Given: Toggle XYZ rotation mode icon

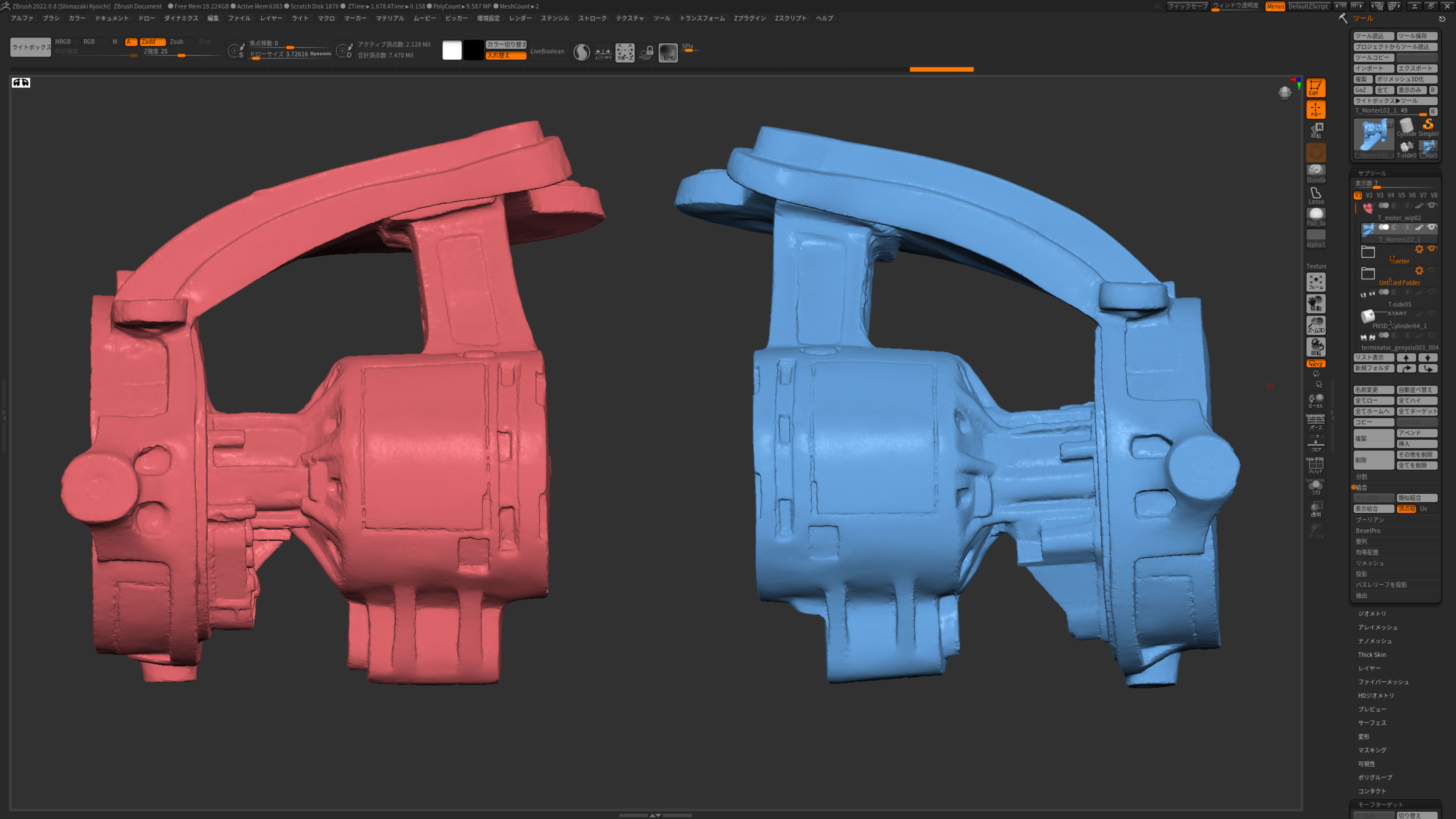Looking at the screenshot, I should tap(1315, 364).
